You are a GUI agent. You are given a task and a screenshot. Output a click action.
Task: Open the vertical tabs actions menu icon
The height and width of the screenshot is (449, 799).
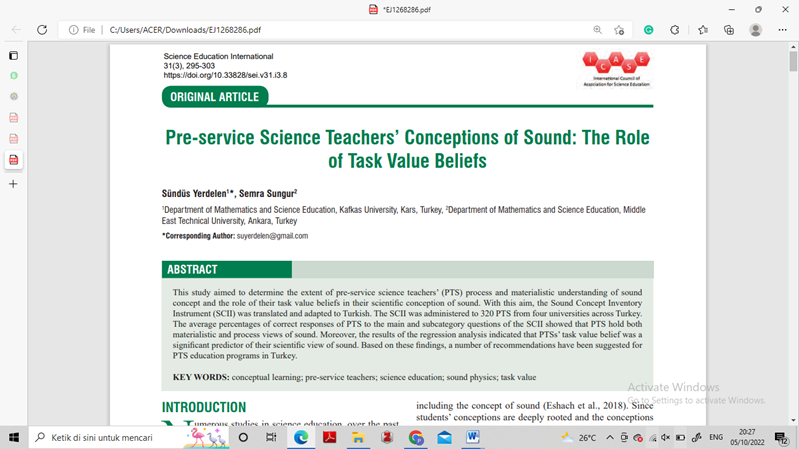pyautogui.click(x=14, y=56)
